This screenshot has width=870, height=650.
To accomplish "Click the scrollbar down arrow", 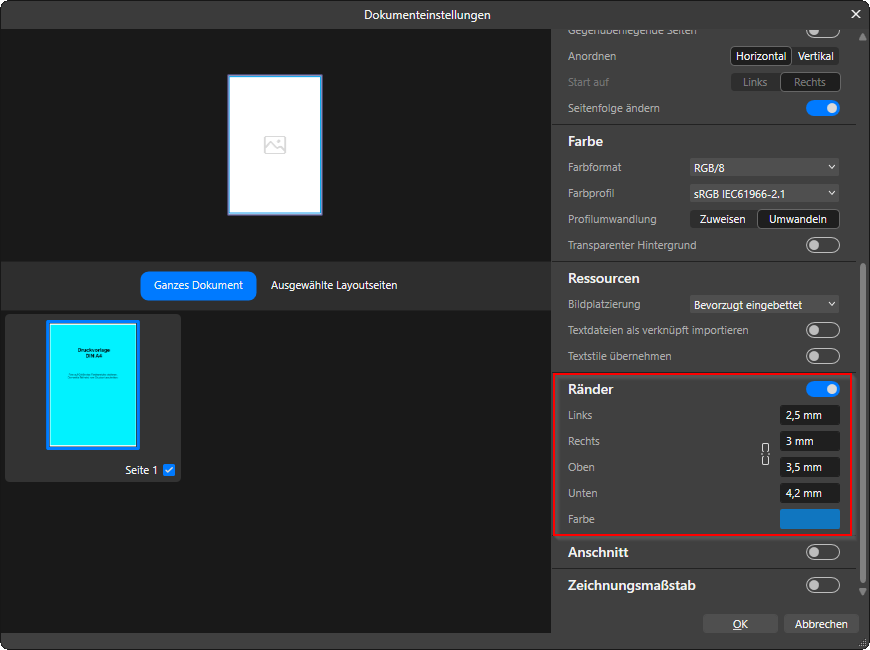I will click(862, 592).
